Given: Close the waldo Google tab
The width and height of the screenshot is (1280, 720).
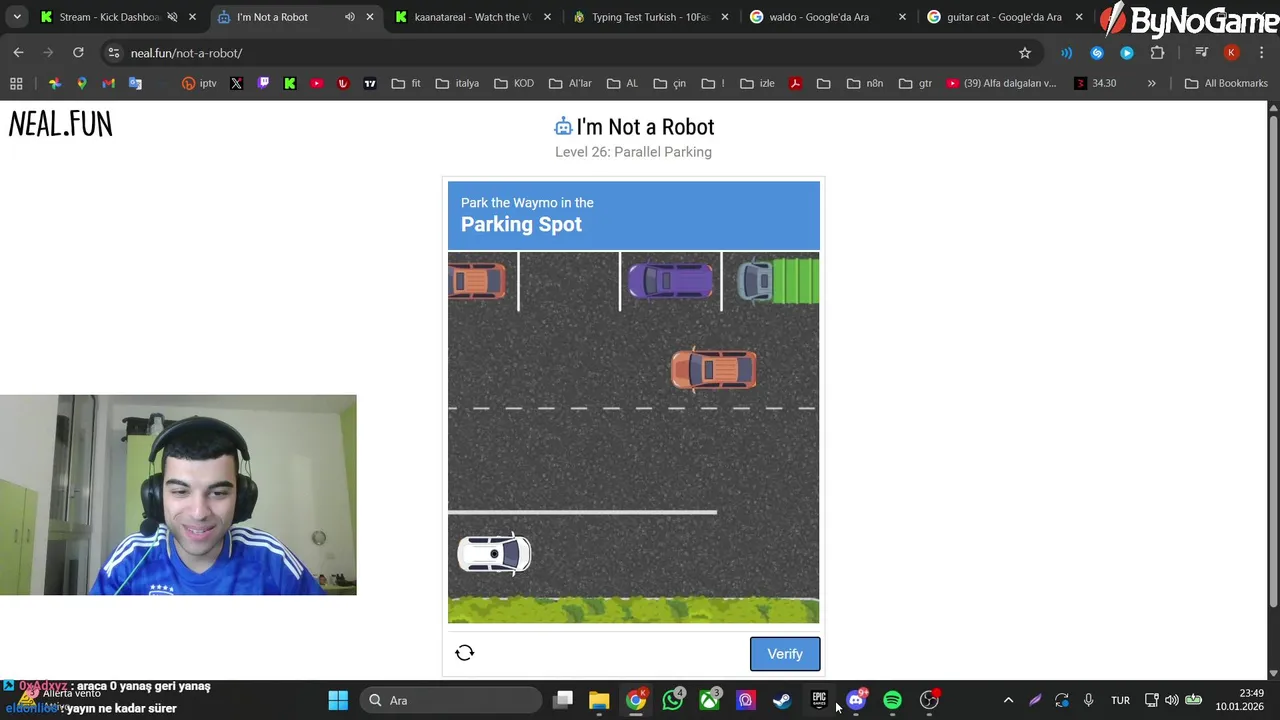Looking at the screenshot, I should click(902, 17).
